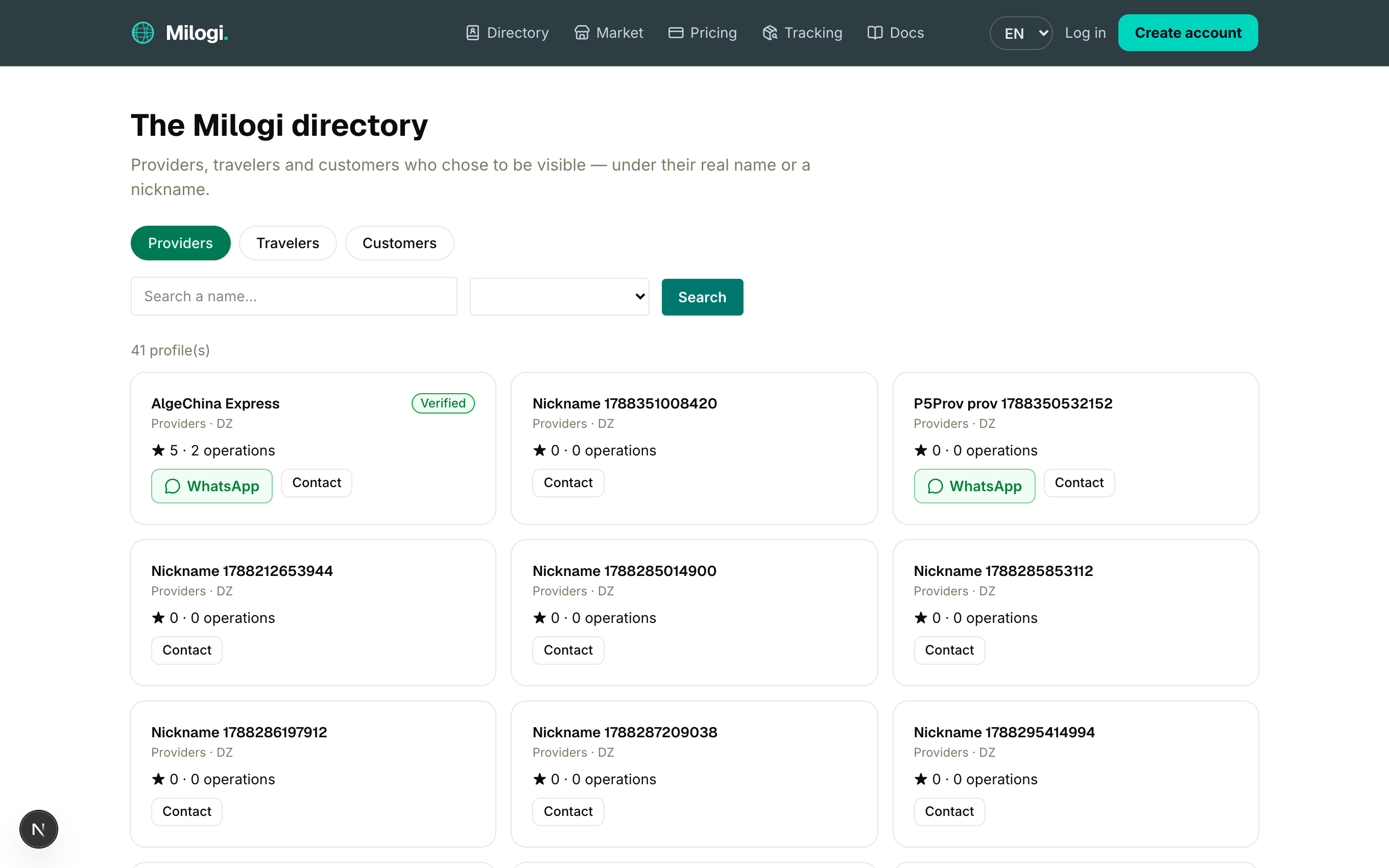Click the Nickname 1788286197912 title
The height and width of the screenshot is (868, 1389).
pyautogui.click(x=240, y=733)
